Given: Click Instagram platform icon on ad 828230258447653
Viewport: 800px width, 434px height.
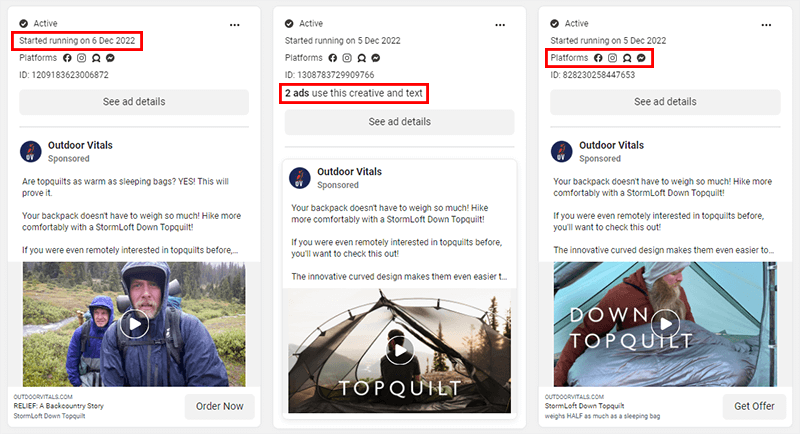Looking at the screenshot, I should (612, 58).
